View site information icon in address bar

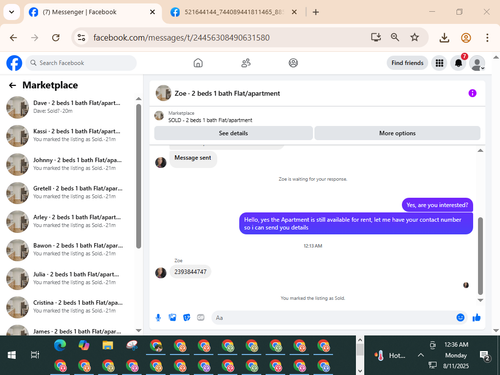point(81,38)
